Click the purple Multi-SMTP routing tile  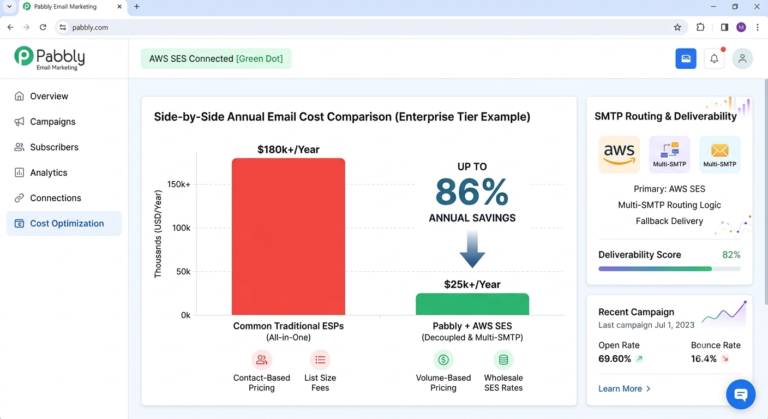pyautogui.click(x=670, y=154)
